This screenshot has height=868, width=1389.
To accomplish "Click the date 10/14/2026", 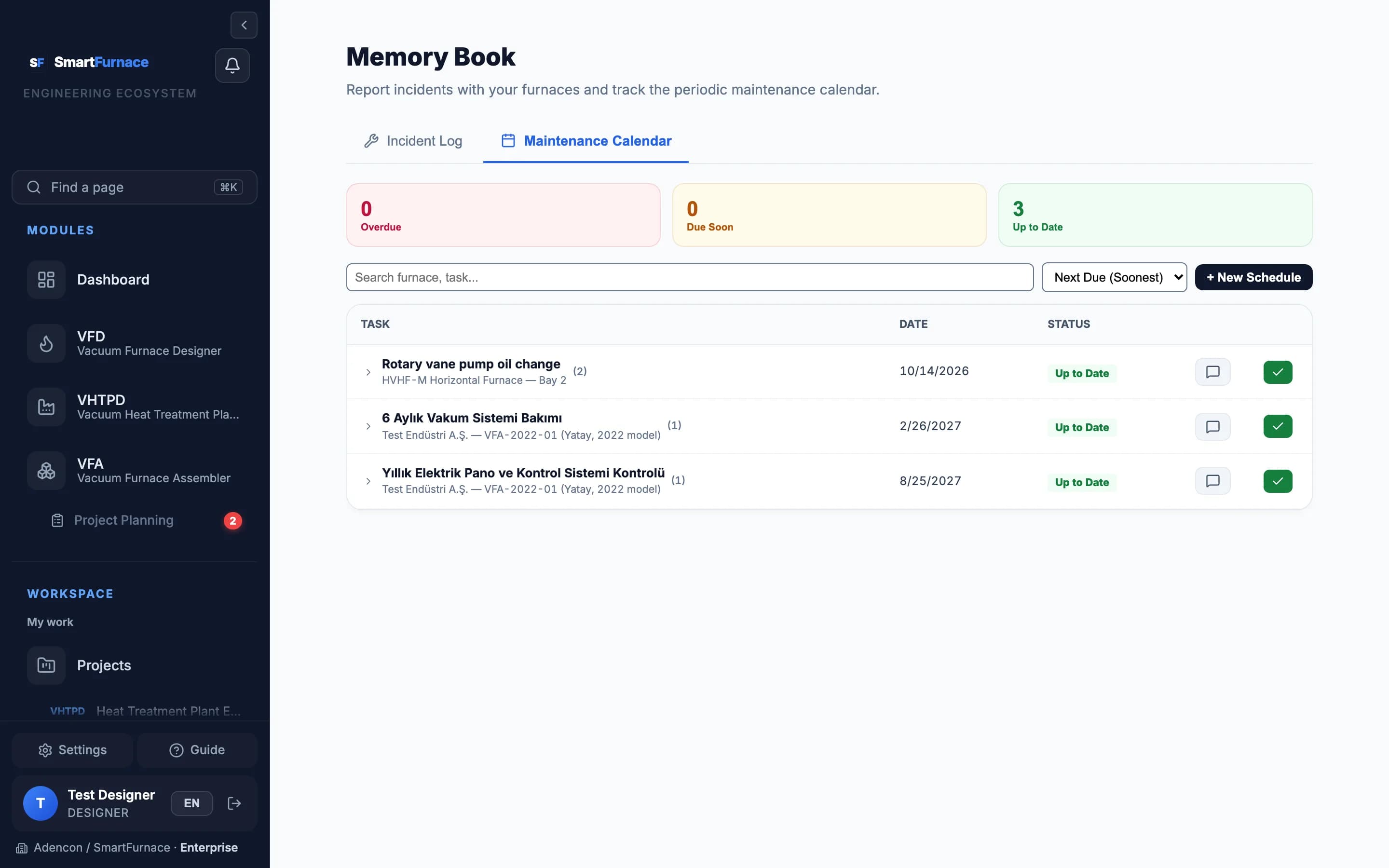I will (x=934, y=371).
